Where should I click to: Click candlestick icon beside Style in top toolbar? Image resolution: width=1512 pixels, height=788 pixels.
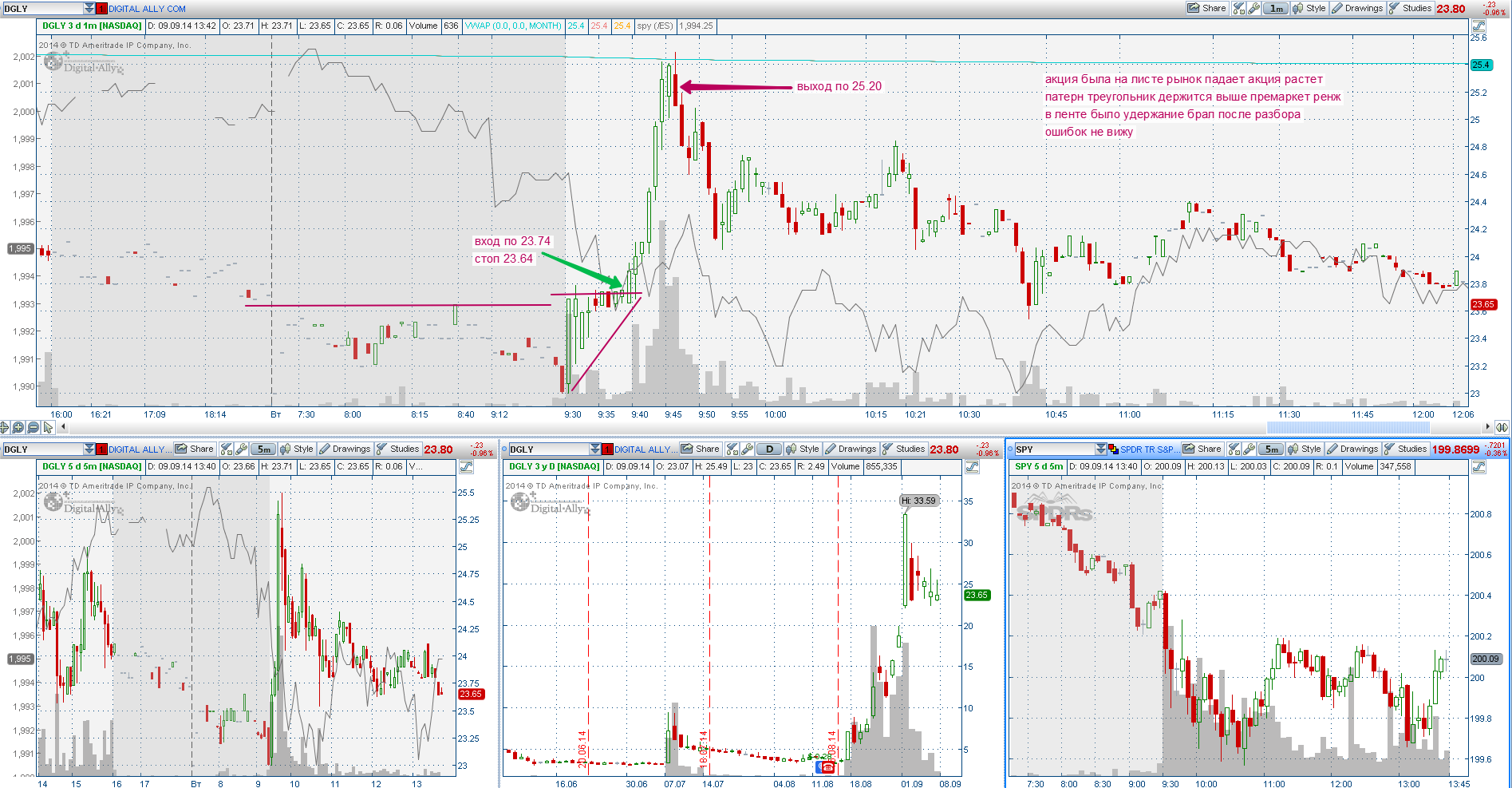(x=1298, y=8)
